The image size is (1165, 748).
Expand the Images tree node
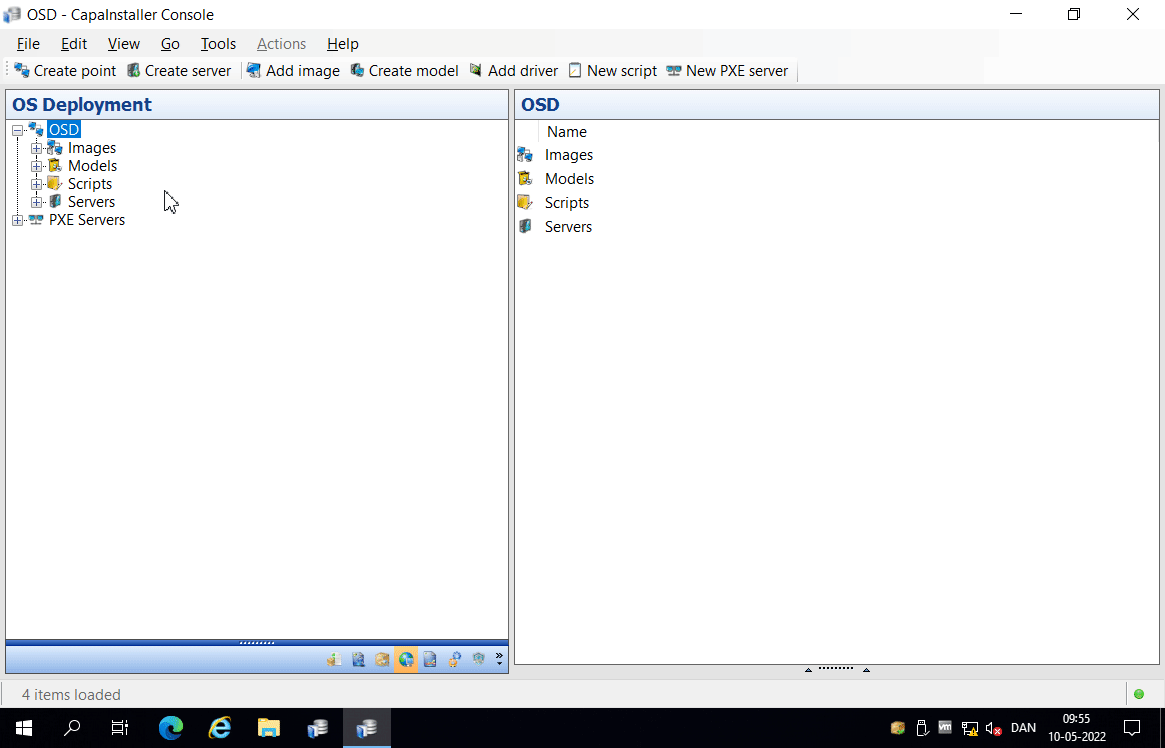tap(36, 149)
